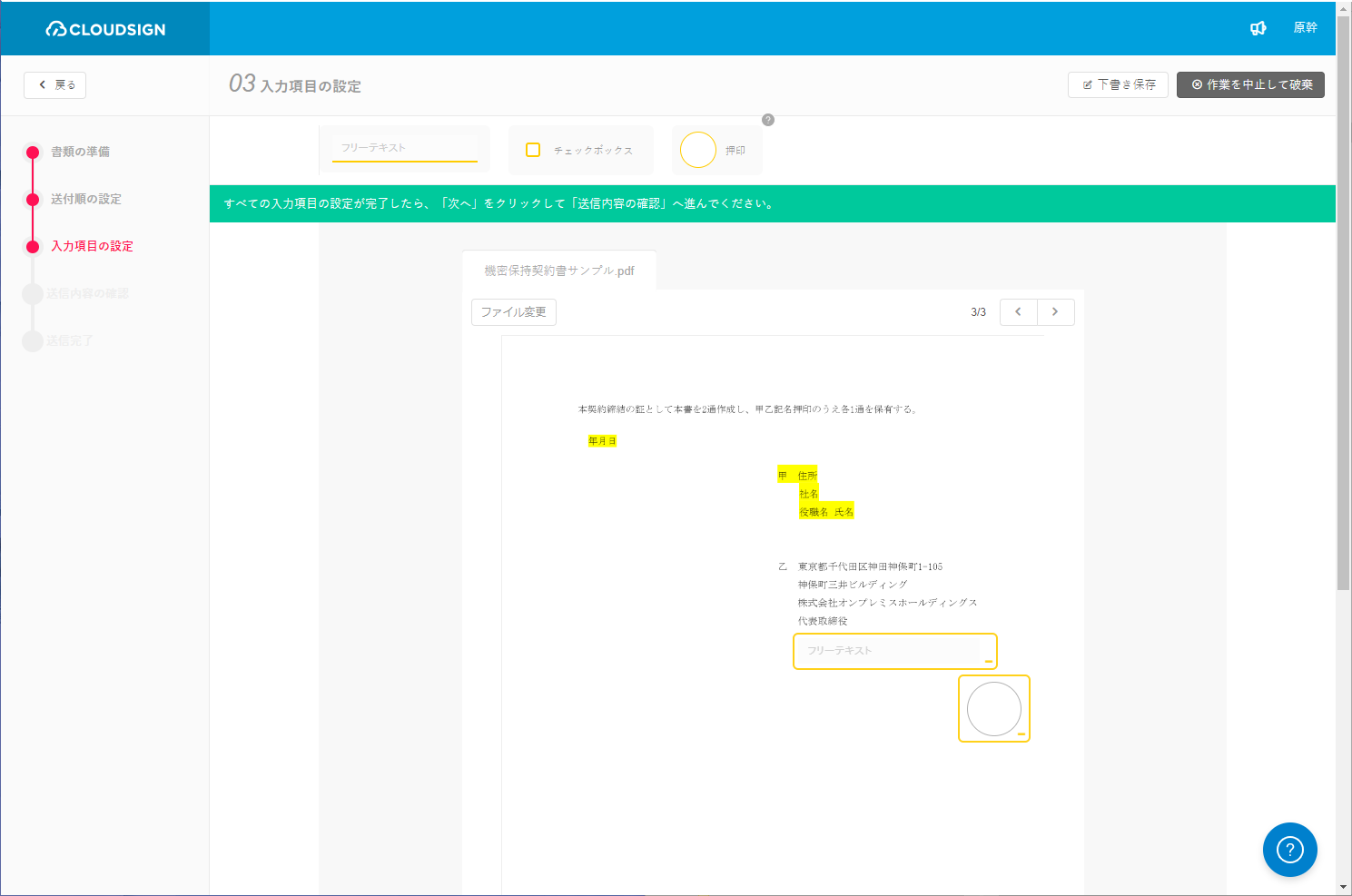
Task: Click the red step dot for 書類の準備
Action: coord(33,152)
